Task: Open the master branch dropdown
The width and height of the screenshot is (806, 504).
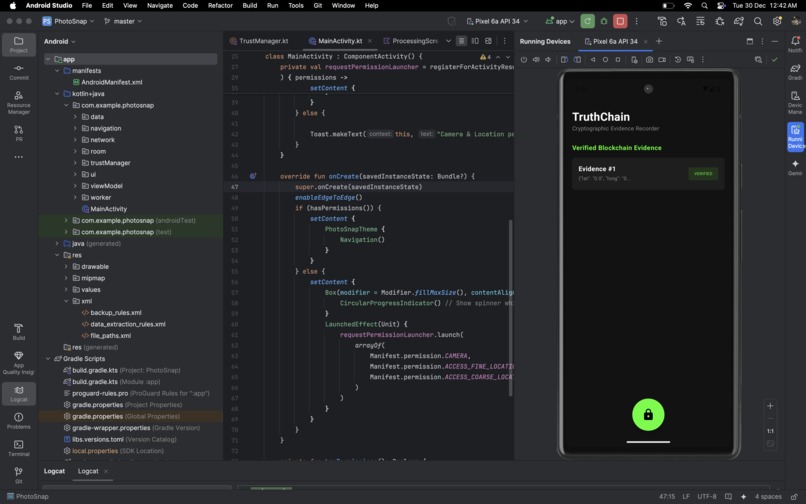Action: click(123, 21)
